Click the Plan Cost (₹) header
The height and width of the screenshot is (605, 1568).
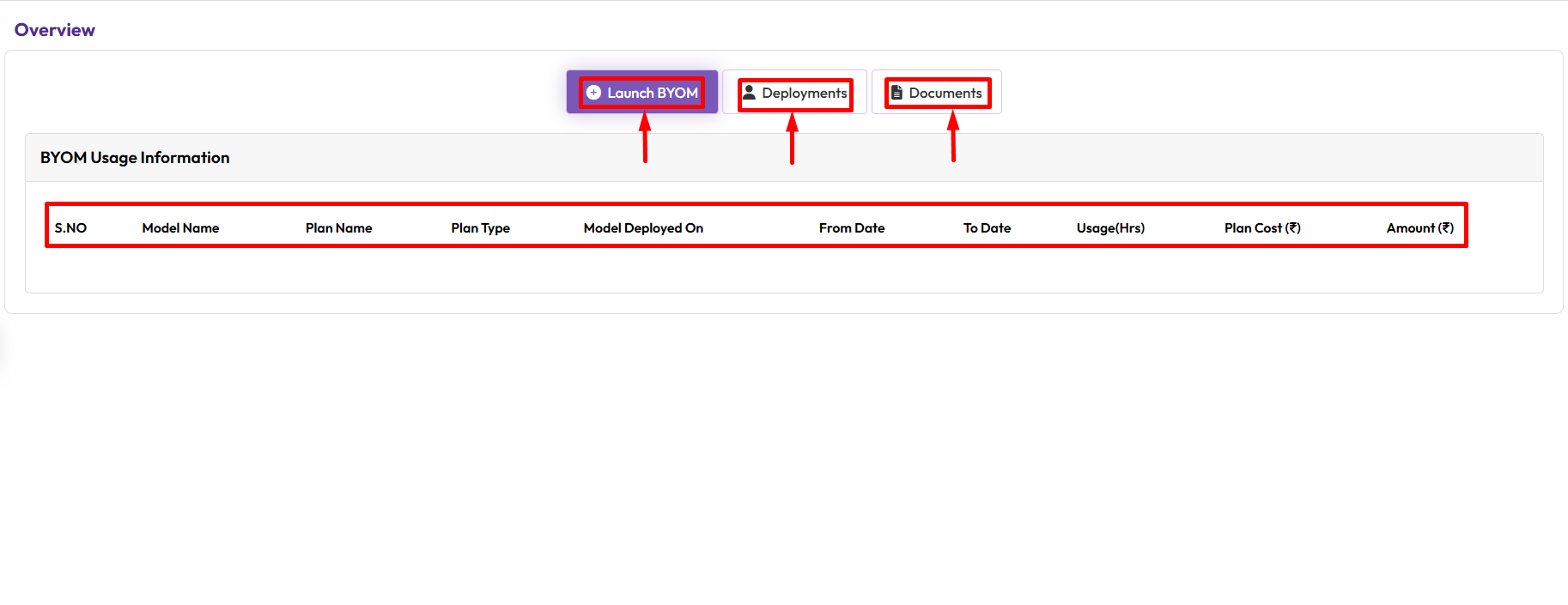pyautogui.click(x=1261, y=228)
